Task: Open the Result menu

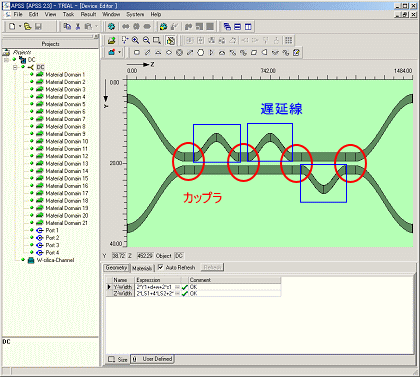Action: point(88,14)
